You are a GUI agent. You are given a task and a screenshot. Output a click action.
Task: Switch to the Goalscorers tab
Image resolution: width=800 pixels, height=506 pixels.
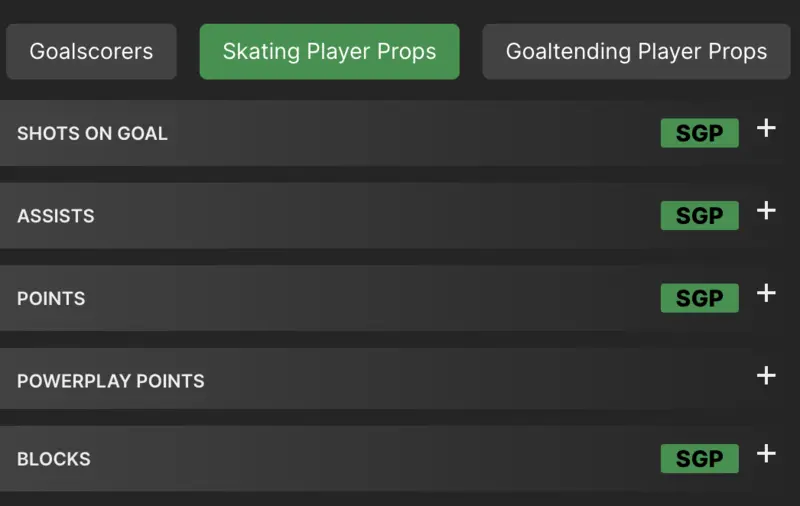click(x=91, y=52)
